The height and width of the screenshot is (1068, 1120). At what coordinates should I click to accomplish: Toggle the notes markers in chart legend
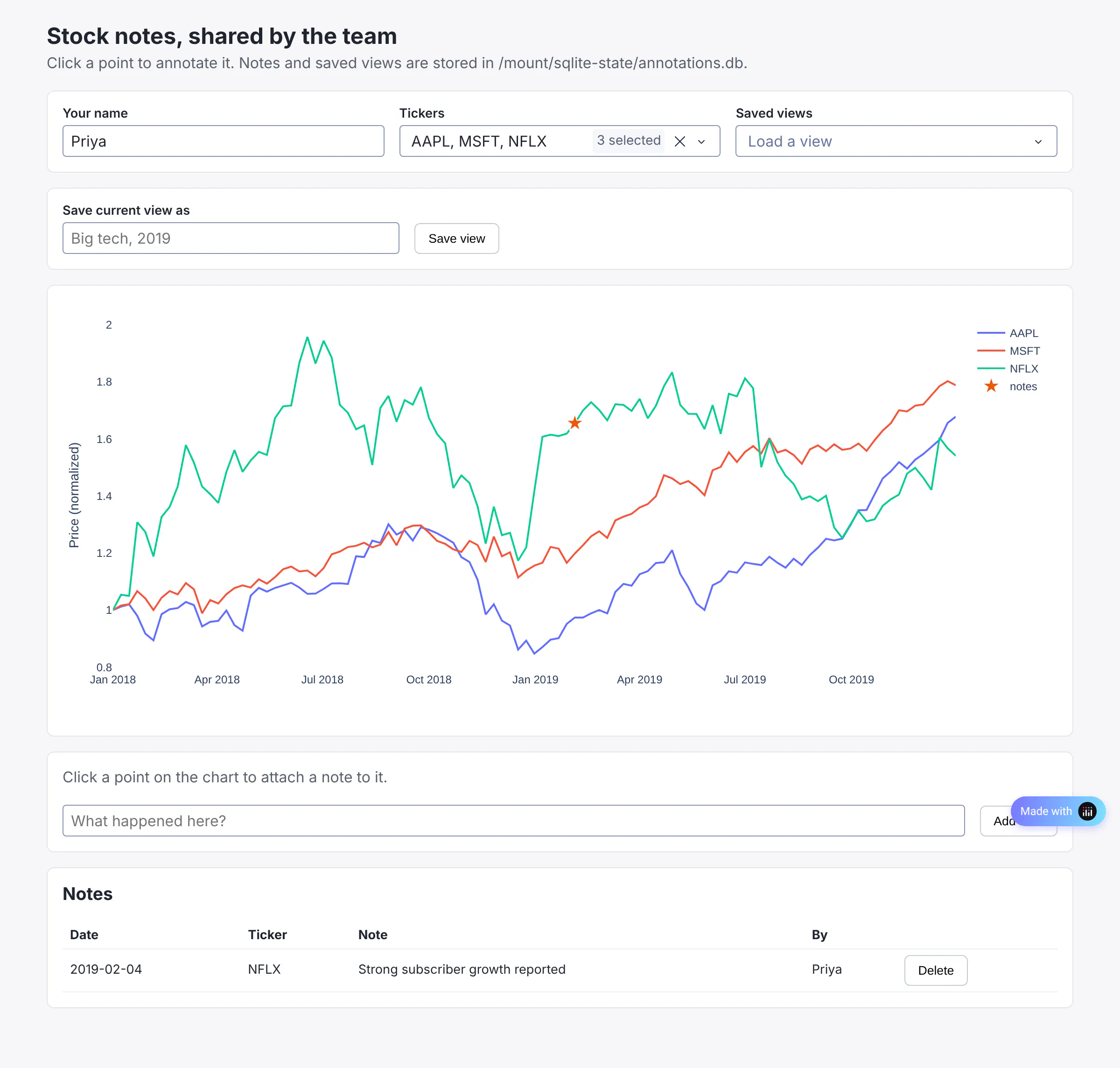(x=1008, y=386)
